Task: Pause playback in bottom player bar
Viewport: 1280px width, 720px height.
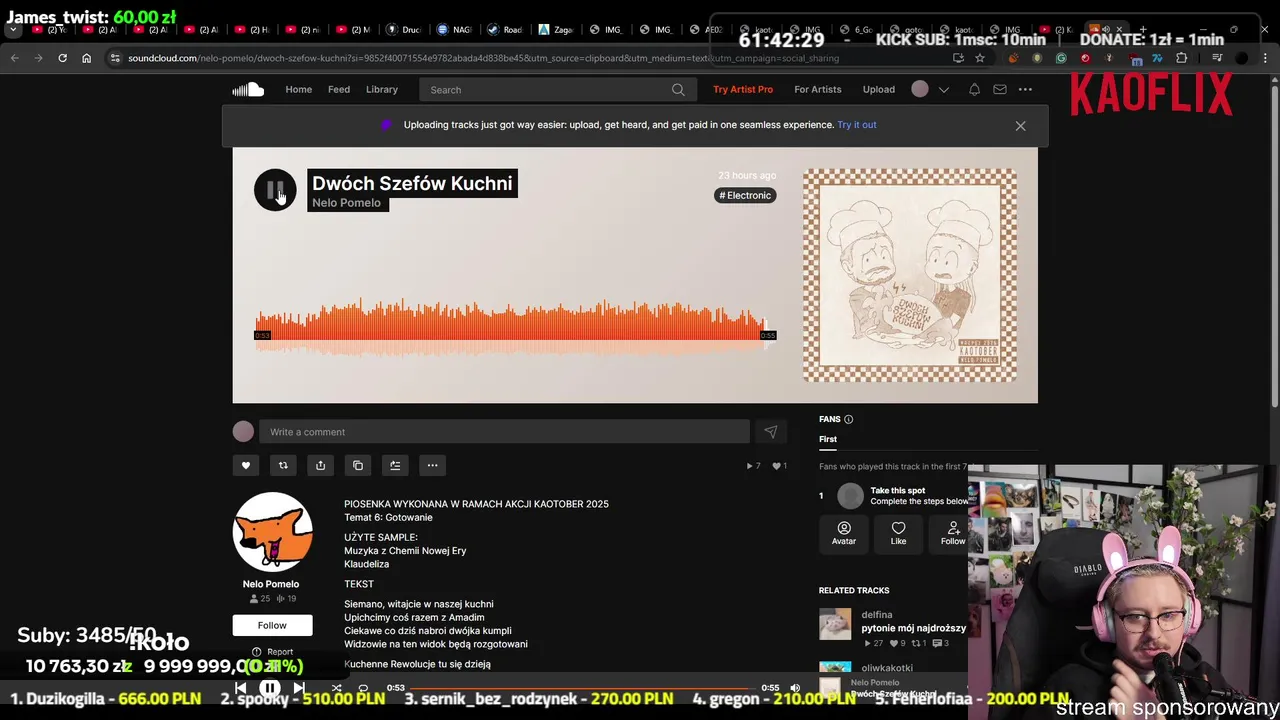Action: pos(270,688)
